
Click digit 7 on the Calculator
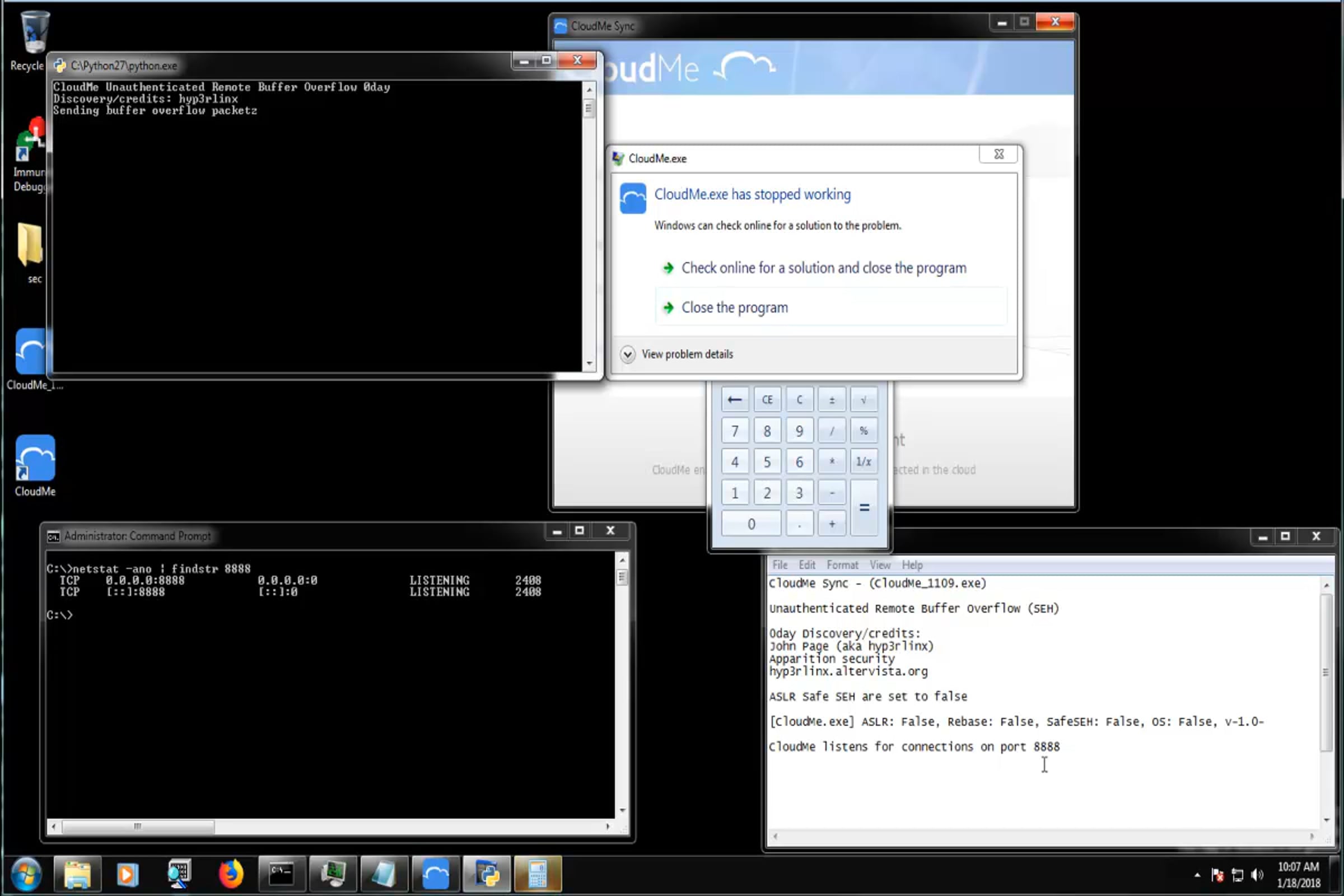point(735,430)
